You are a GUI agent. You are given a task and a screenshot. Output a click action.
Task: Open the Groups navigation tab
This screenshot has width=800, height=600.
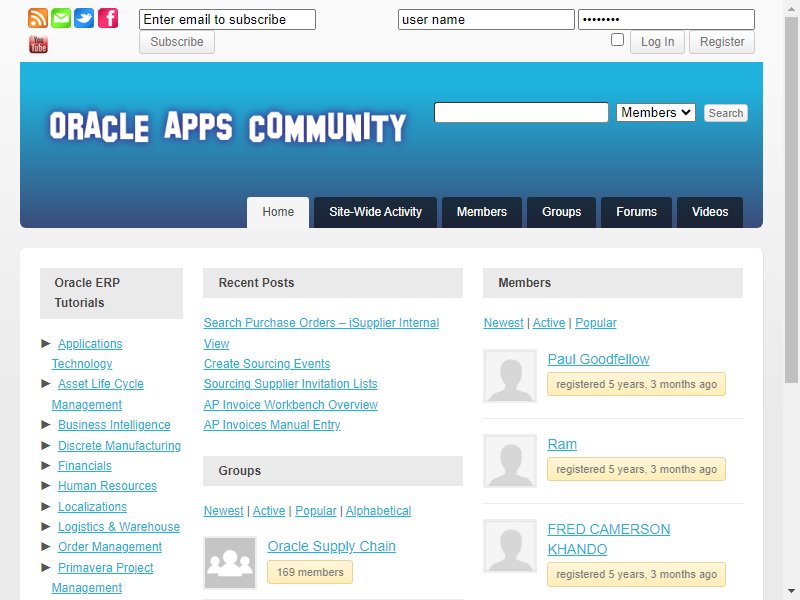coord(561,212)
